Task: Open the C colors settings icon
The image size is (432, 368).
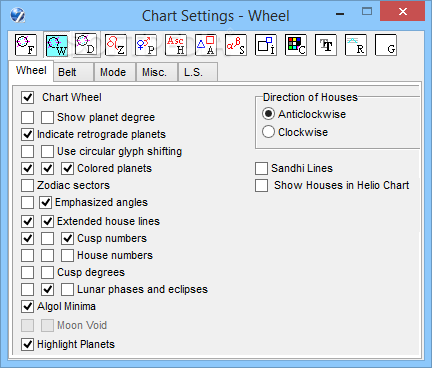Action: tap(296, 45)
